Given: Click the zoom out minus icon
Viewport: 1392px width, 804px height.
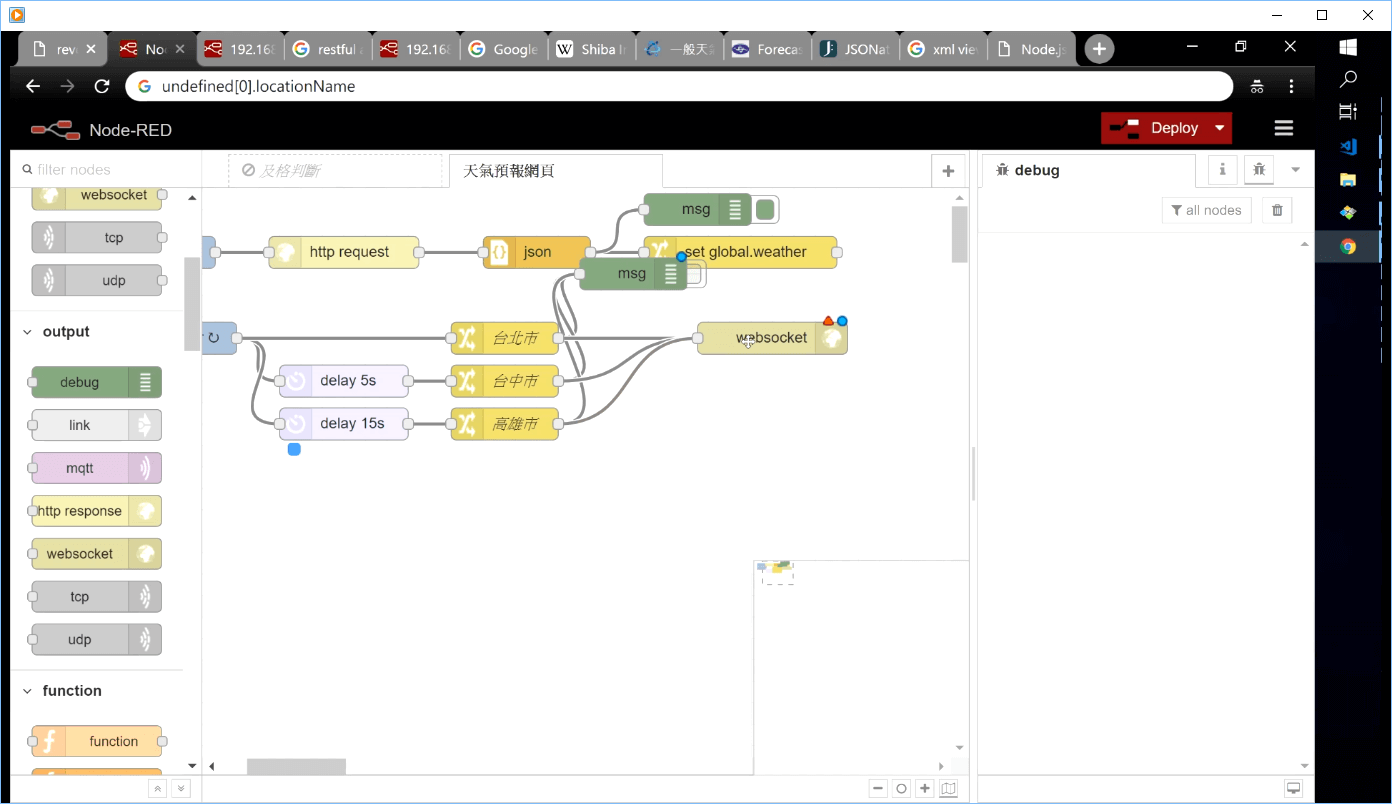Looking at the screenshot, I should click(x=878, y=789).
